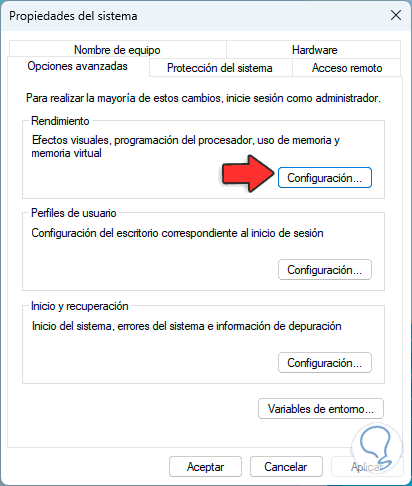Select the Opciones avanzadas tab

coord(78,66)
